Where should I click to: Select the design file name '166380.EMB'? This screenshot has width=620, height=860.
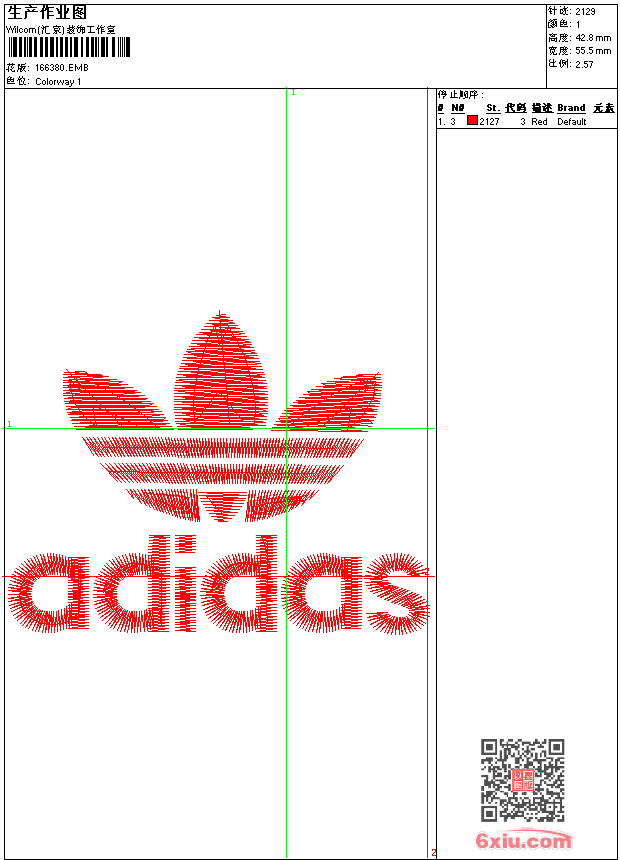pos(61,67)
